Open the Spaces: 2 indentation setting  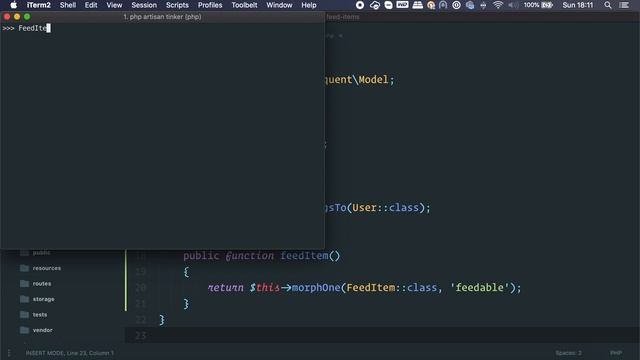[x=568, y=353]
